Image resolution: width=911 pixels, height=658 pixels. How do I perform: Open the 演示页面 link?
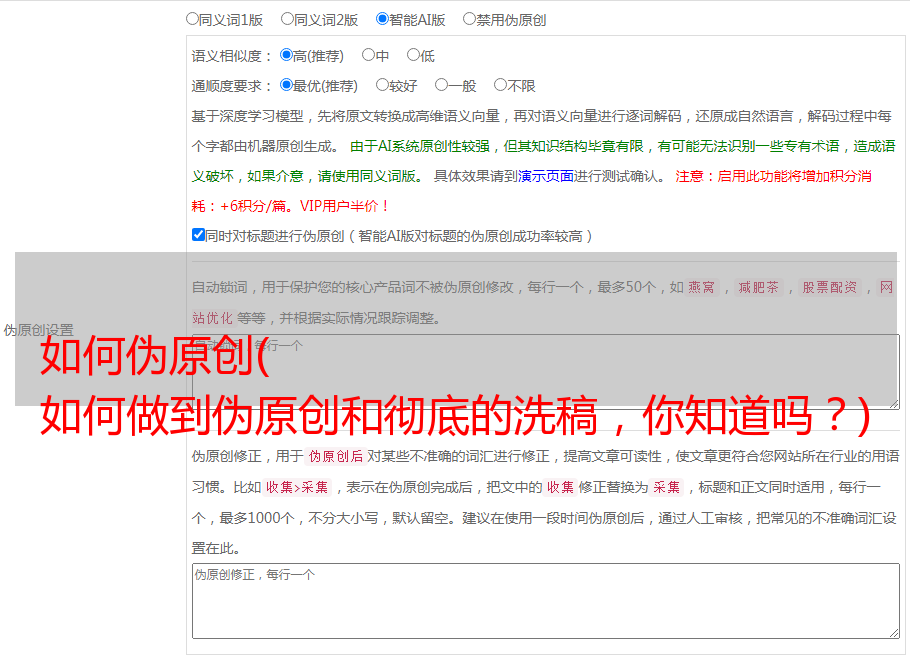click(x=545, y=176)
